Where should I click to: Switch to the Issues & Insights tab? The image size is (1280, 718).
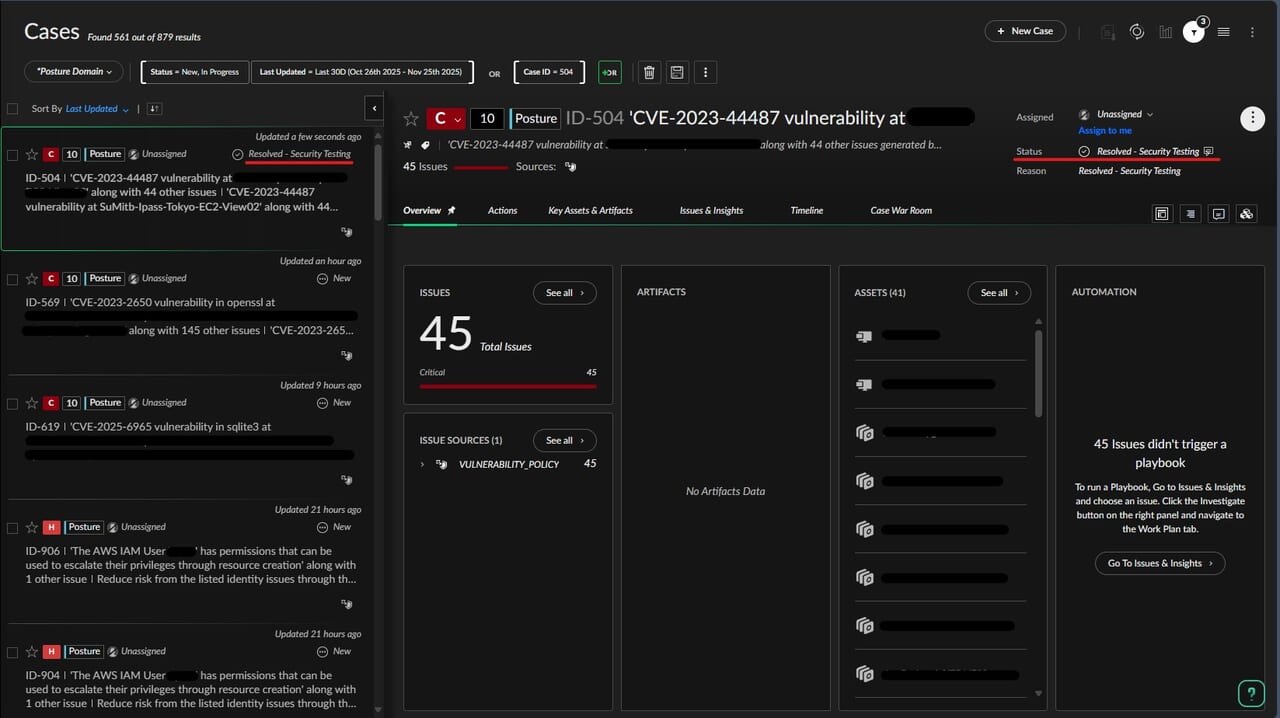(x=711, y=211)
